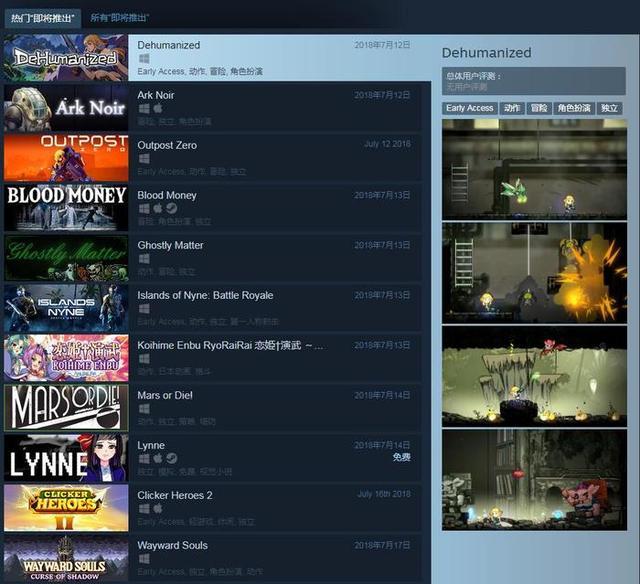Open the third Dehumanized screenshot of the green cave
Image resolution: width=640 pixels, height=584 pixels.
tap(534, 376)
